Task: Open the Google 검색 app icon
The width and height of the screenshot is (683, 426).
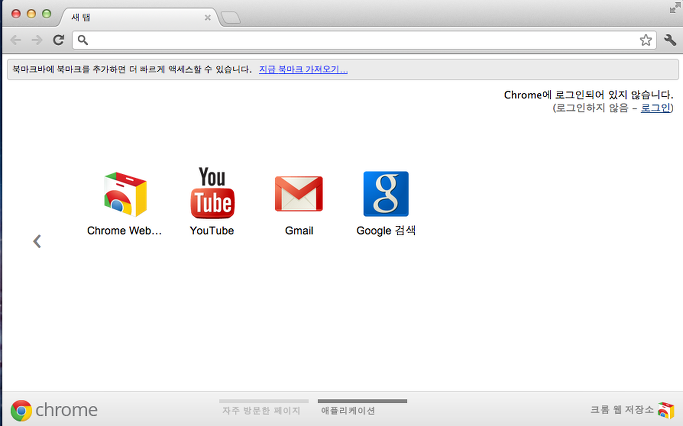Action: coord(386,194)
